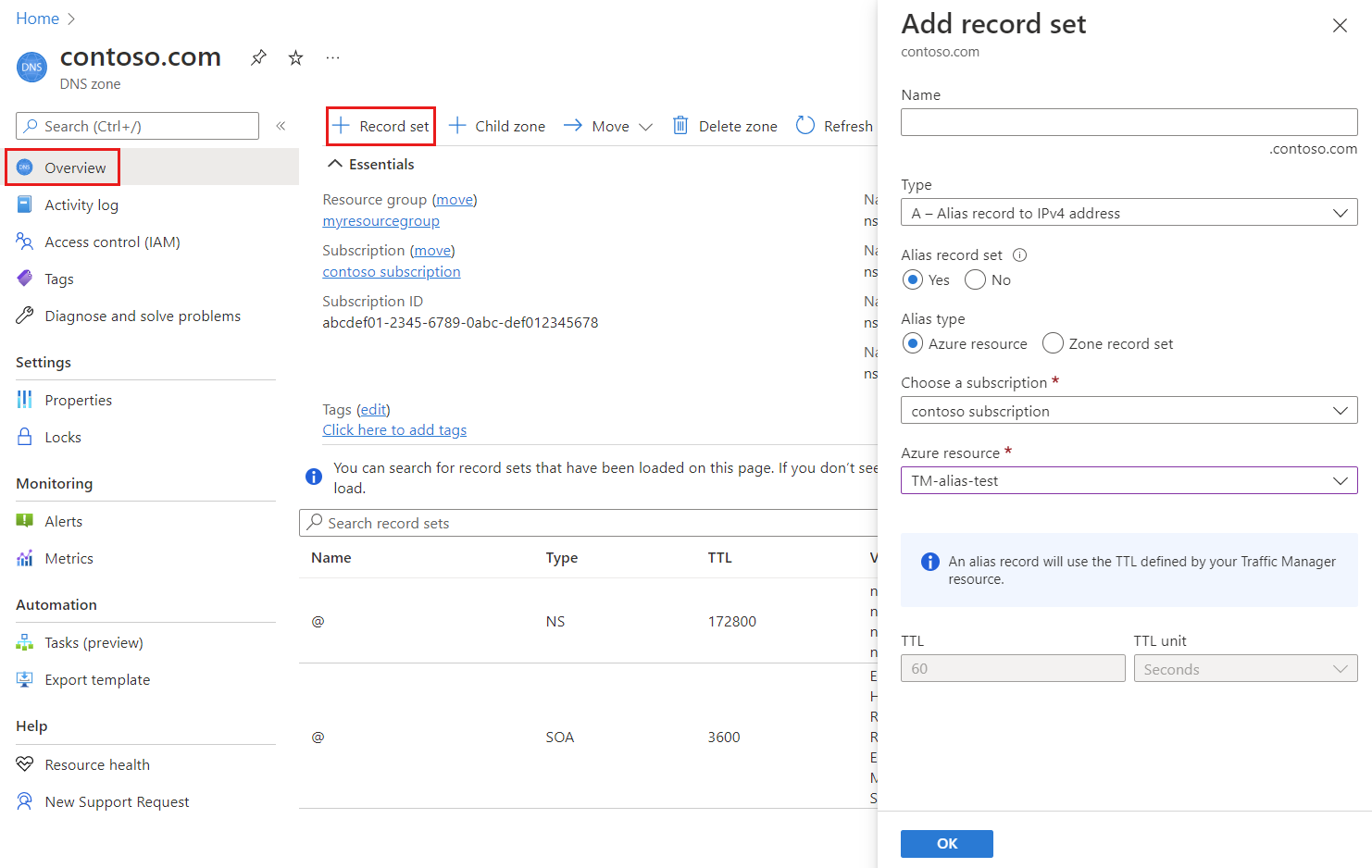
Task: Click the circular Refresh icon
Action: click(805, 125)
